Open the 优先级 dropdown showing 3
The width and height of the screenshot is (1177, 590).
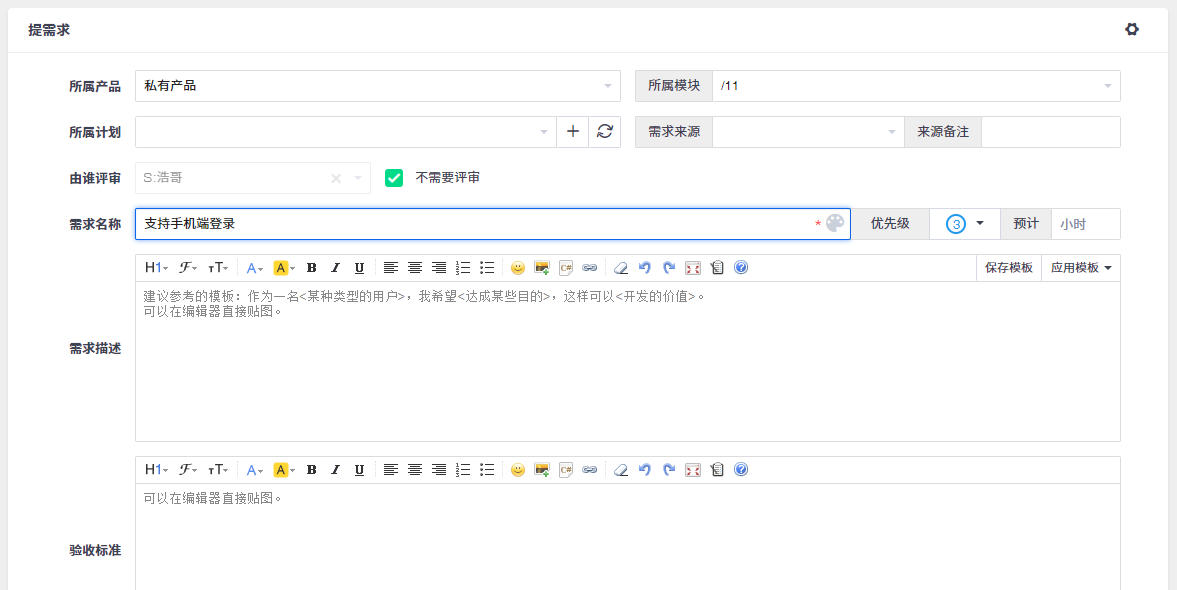965,224
